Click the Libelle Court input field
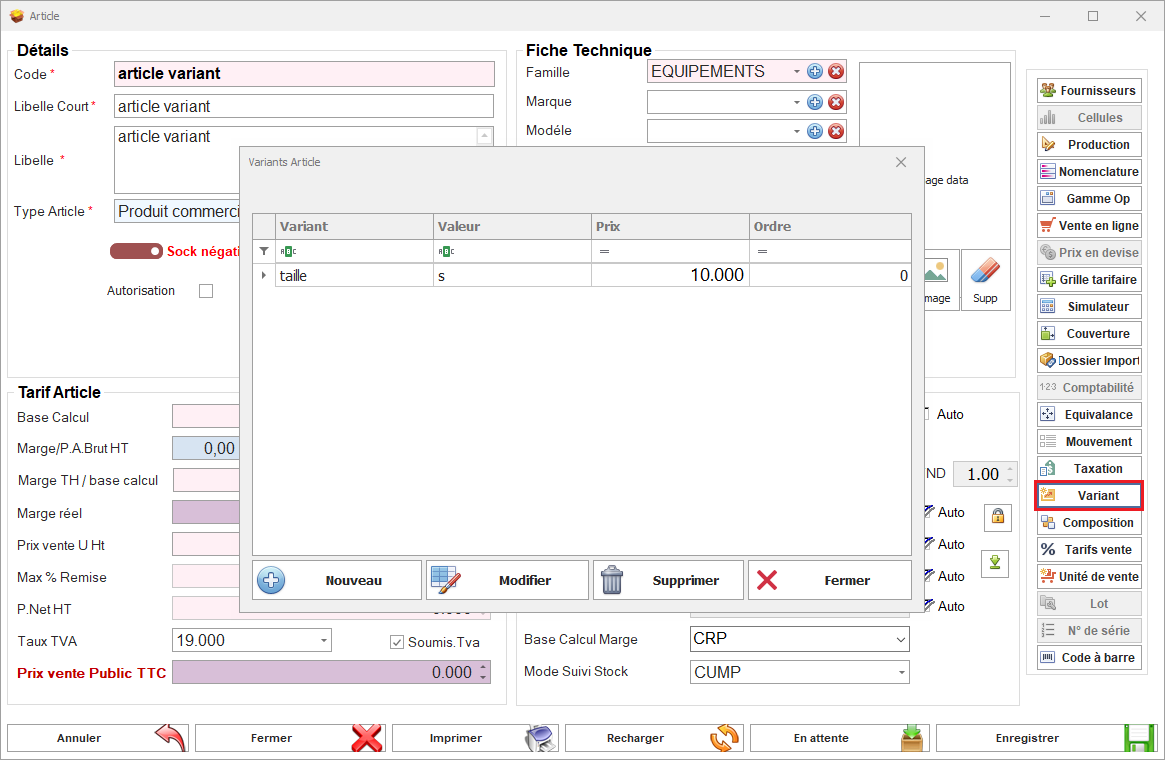This screenshot has width=1165, height=760. pos(304,106)
